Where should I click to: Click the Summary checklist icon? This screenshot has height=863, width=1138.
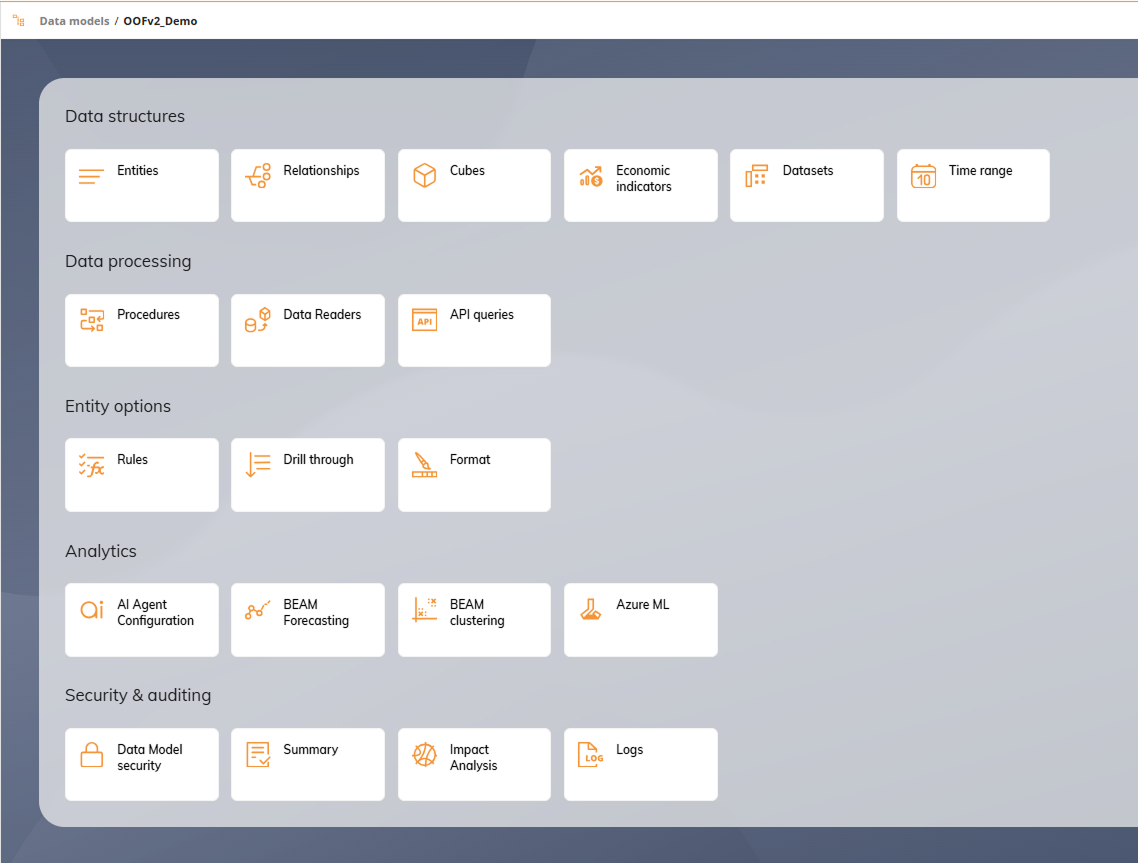(x=258, y=755)
